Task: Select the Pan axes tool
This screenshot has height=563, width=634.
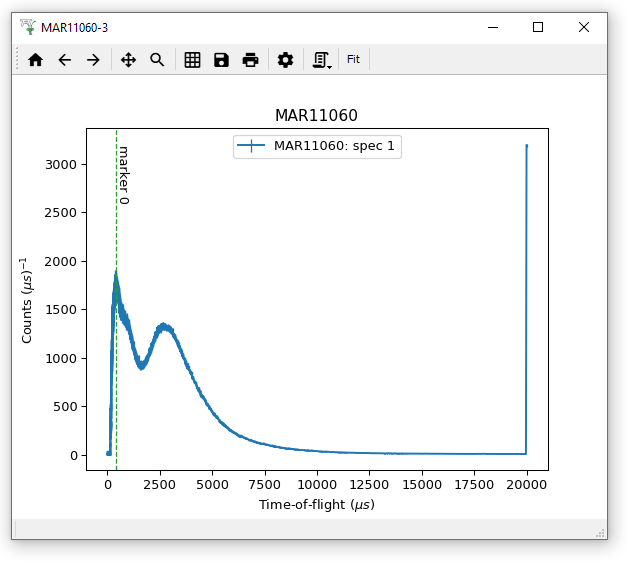Action: tap(128, 60)
